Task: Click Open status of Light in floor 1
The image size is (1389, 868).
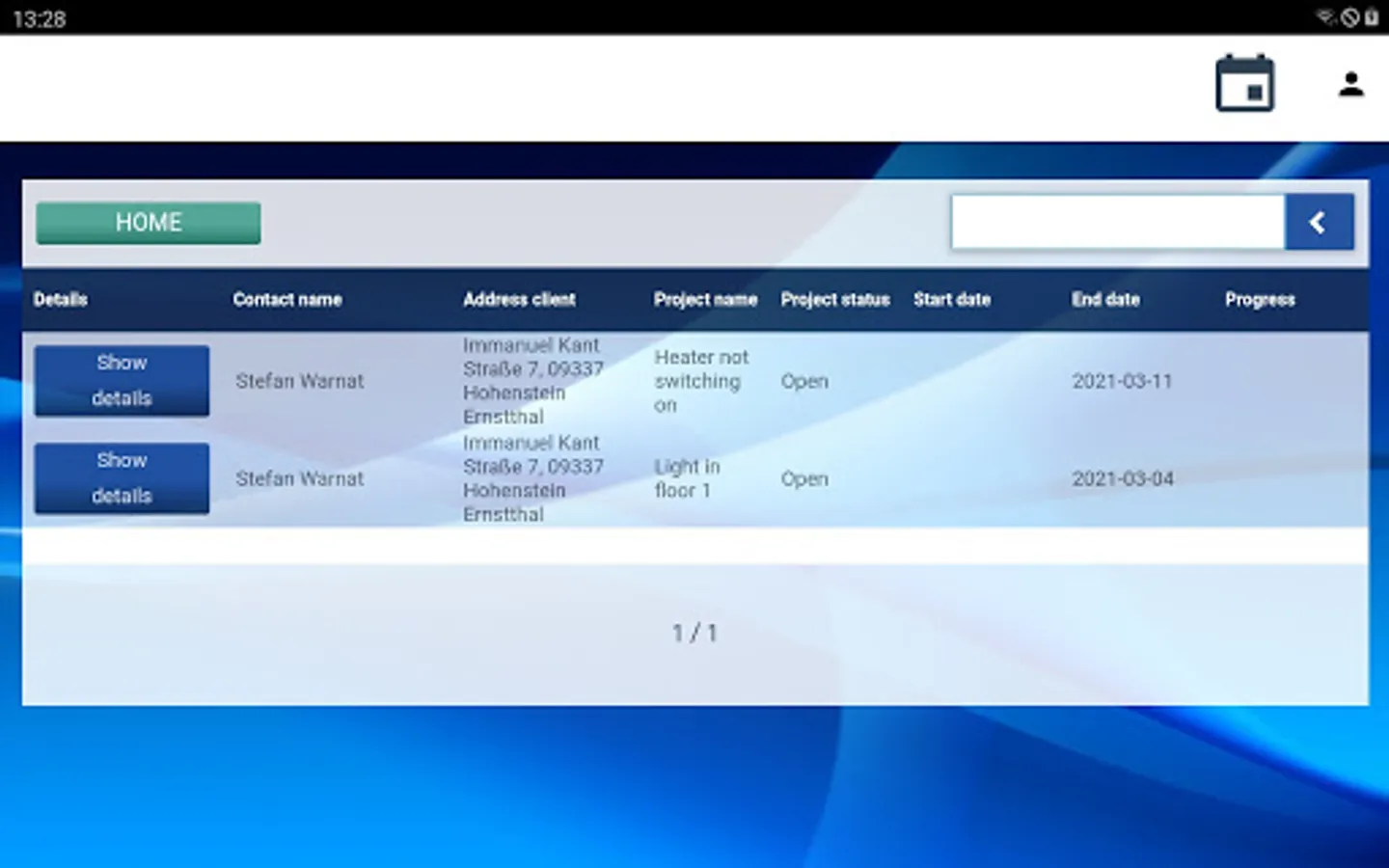Action: click(804, 479)
